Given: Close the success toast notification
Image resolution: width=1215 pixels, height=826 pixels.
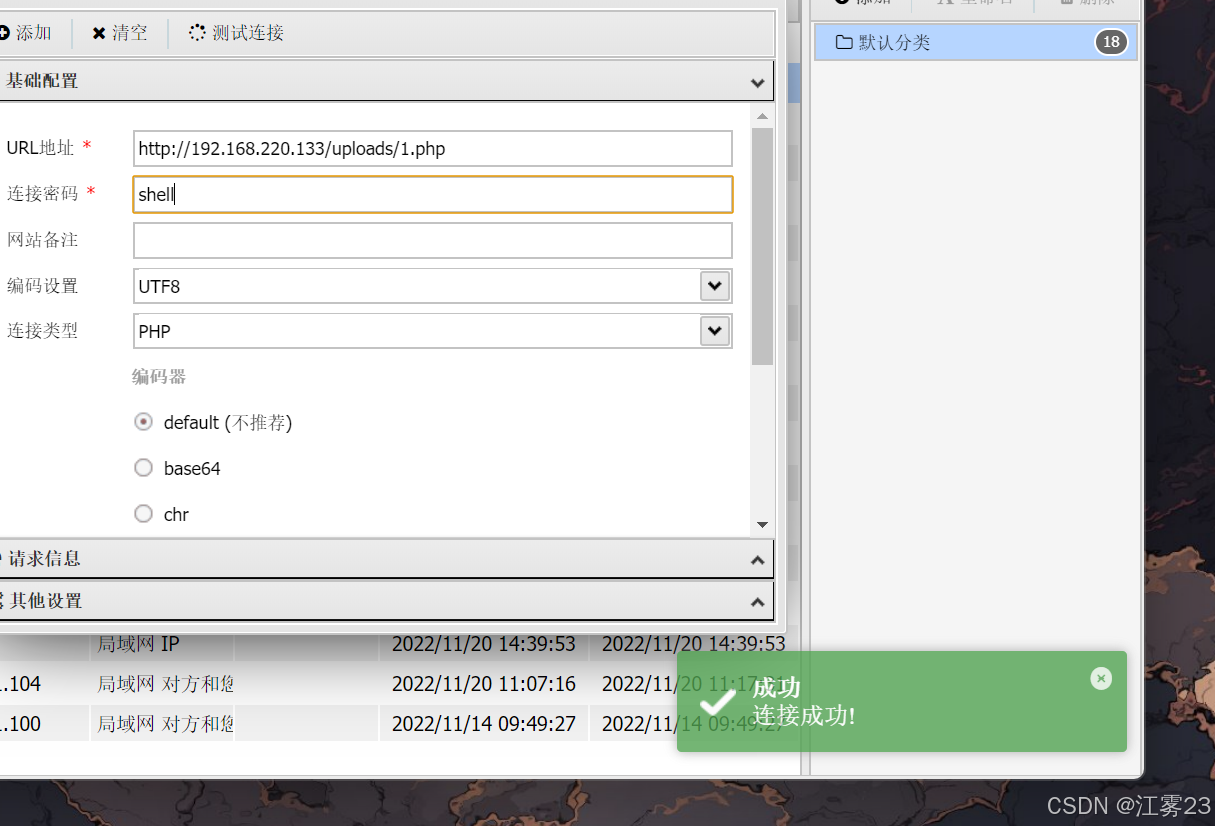Looking at the screenshot, I should (1101, 678).
